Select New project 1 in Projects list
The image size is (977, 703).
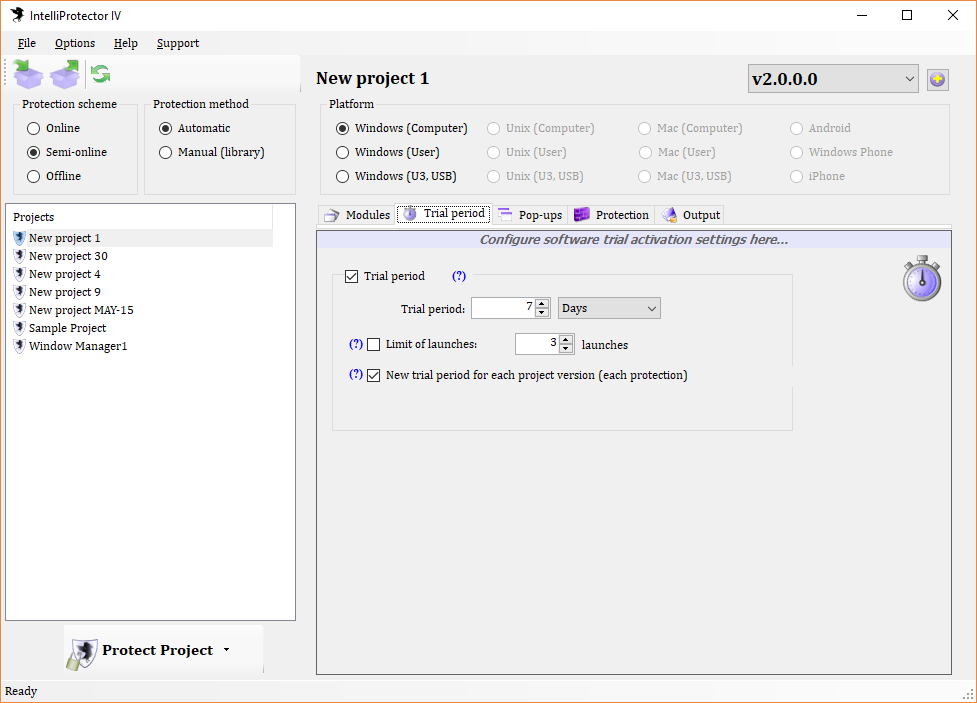(x=142, y=237)
